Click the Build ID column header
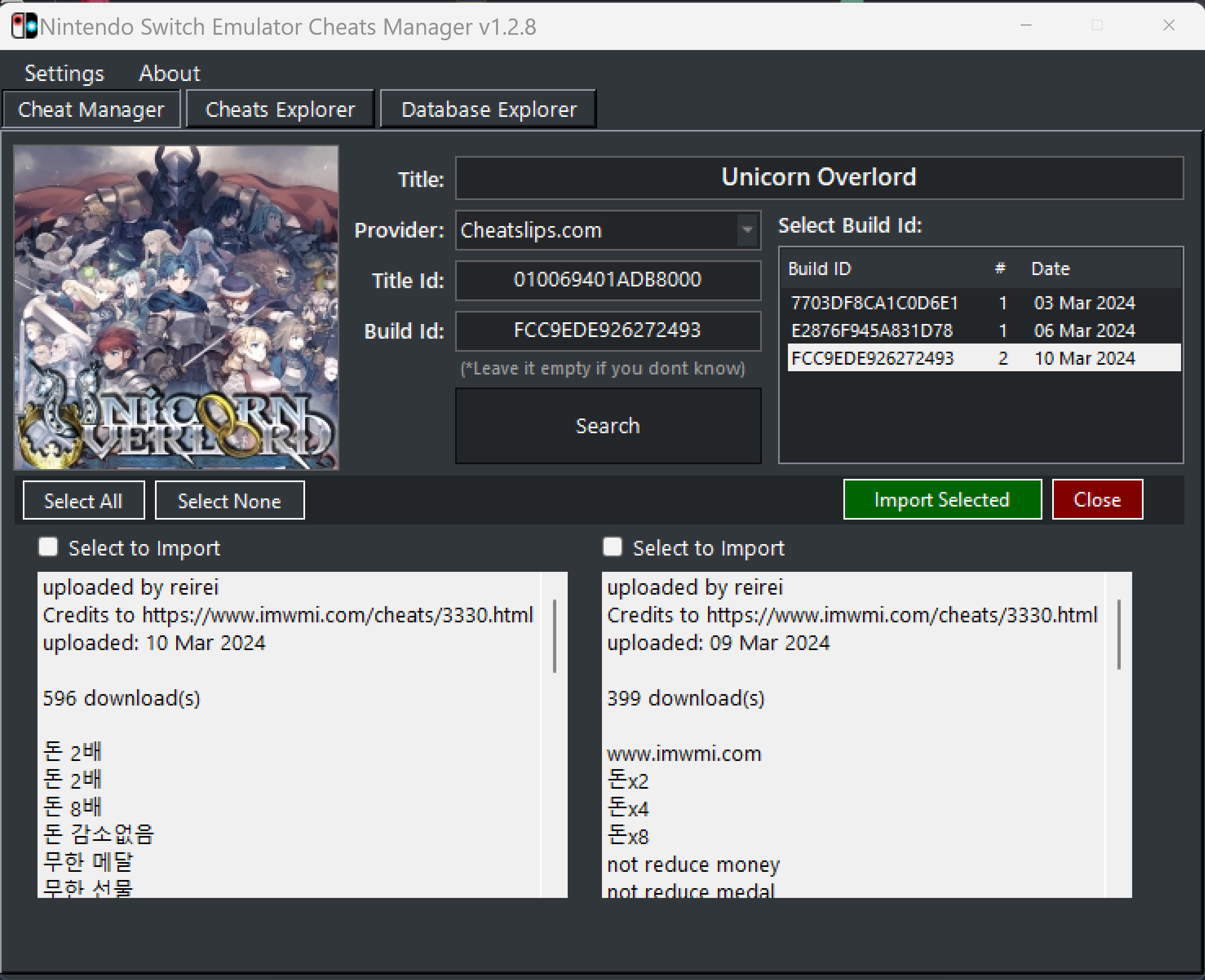1205x980 pixels. coord(820,269)
